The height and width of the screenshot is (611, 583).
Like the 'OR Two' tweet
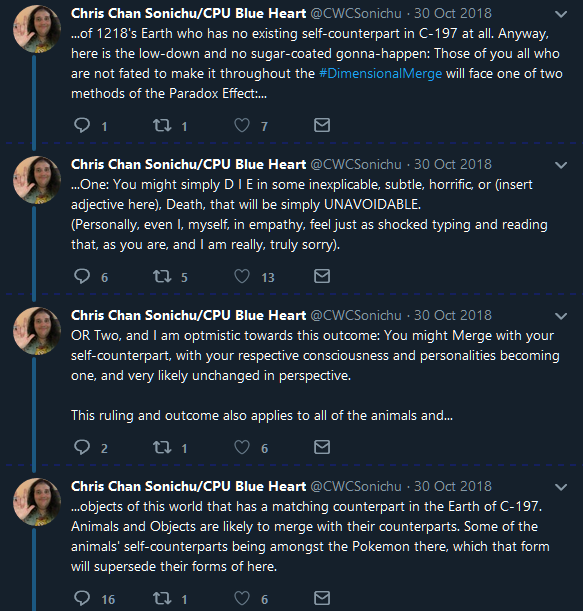[x=242, y=447]
